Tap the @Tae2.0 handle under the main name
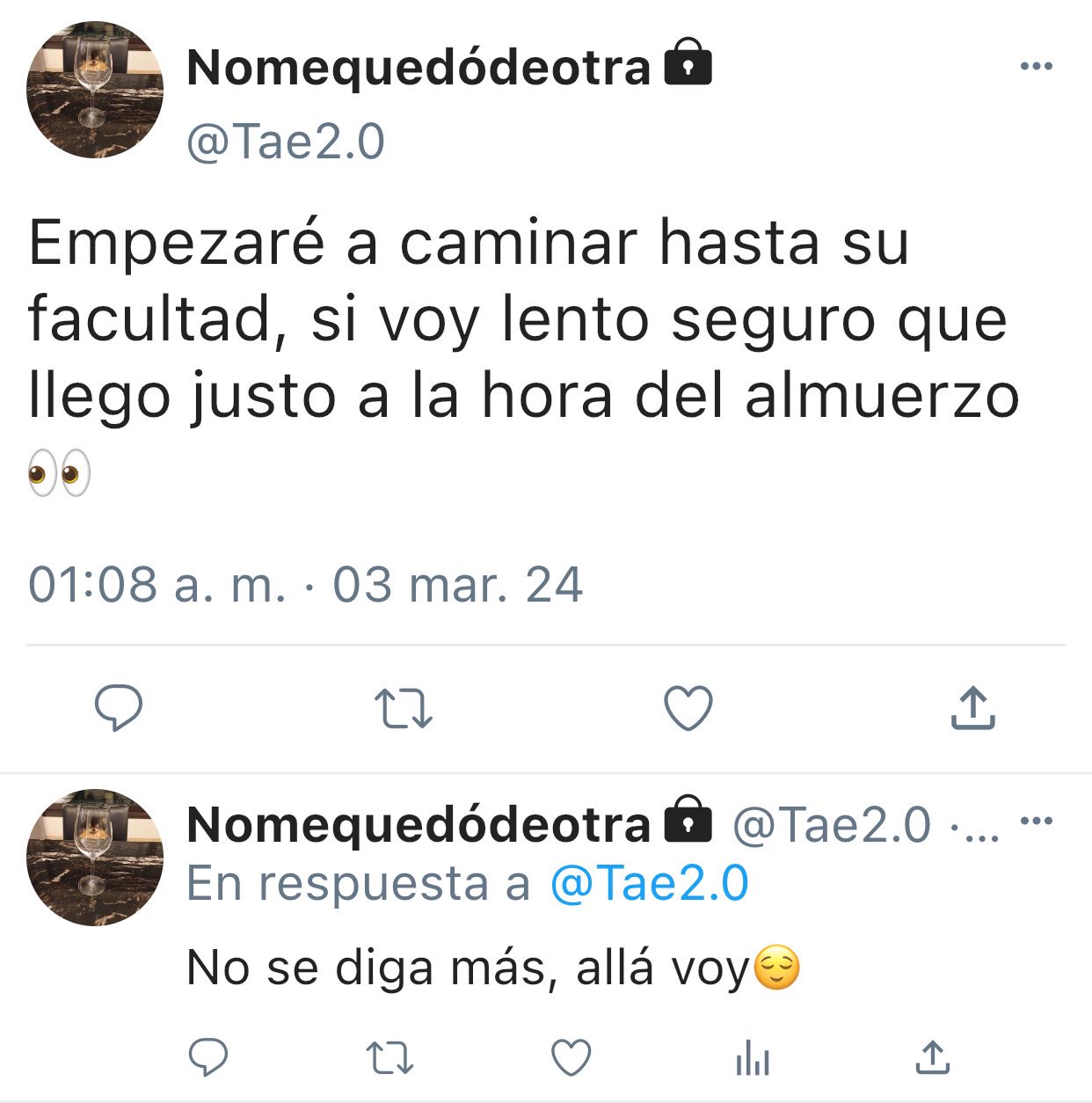The image size is (1092, 1103). [286, 141]
